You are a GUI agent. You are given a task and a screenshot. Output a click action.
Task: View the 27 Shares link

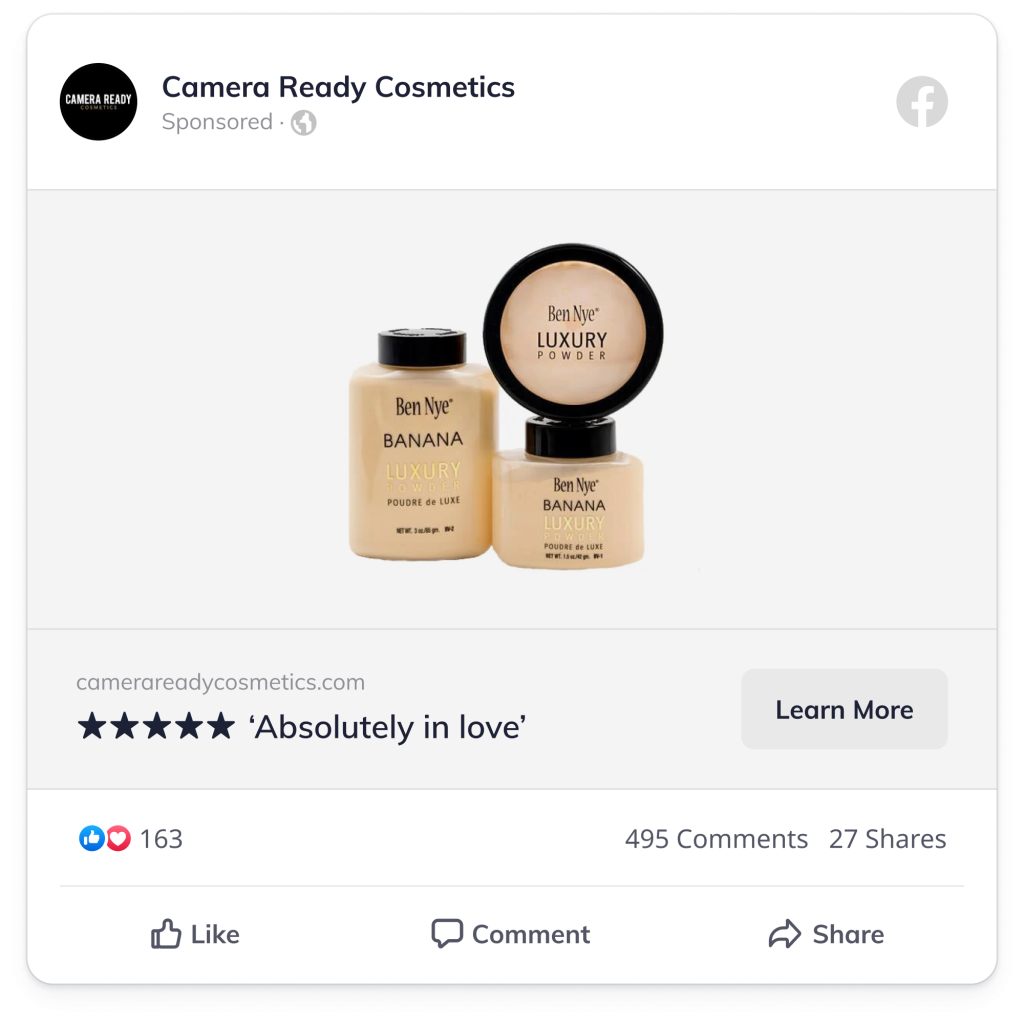pyautogui.click(x=888, y=839)
